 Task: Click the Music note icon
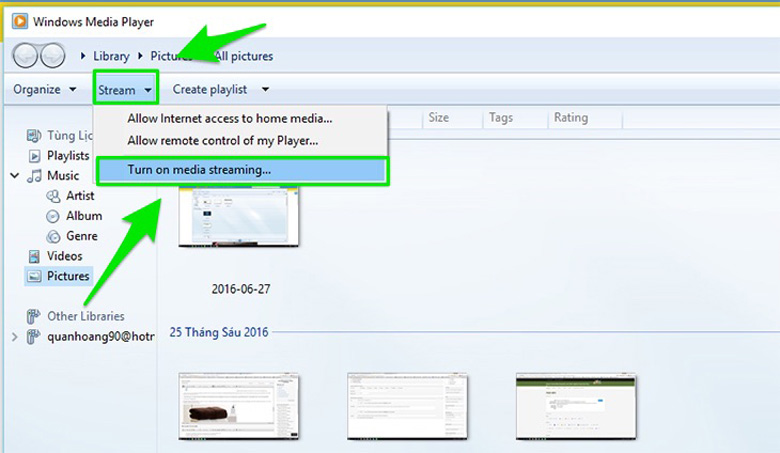34,176
